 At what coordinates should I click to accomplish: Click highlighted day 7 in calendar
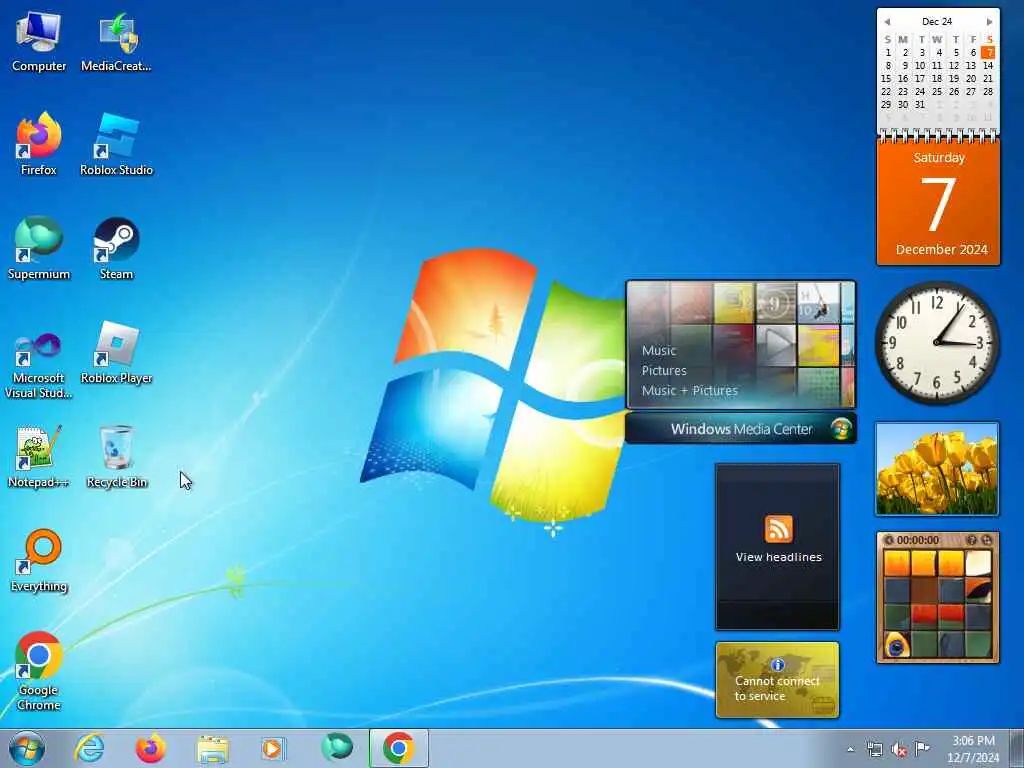989,52
